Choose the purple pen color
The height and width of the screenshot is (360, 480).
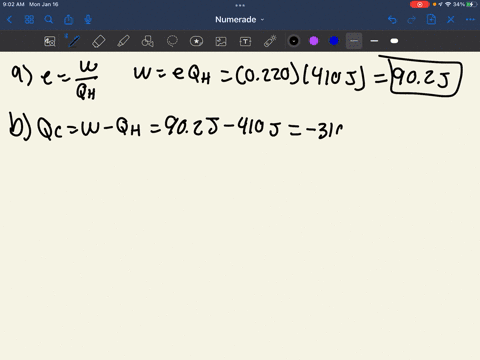[314, 41]
